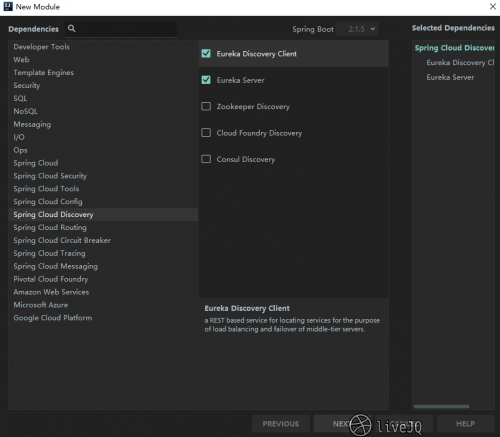Select Spring Cloud Tracing category
Image resolution: width=500 pixels, height=437 pixels.
coord(103,253)
